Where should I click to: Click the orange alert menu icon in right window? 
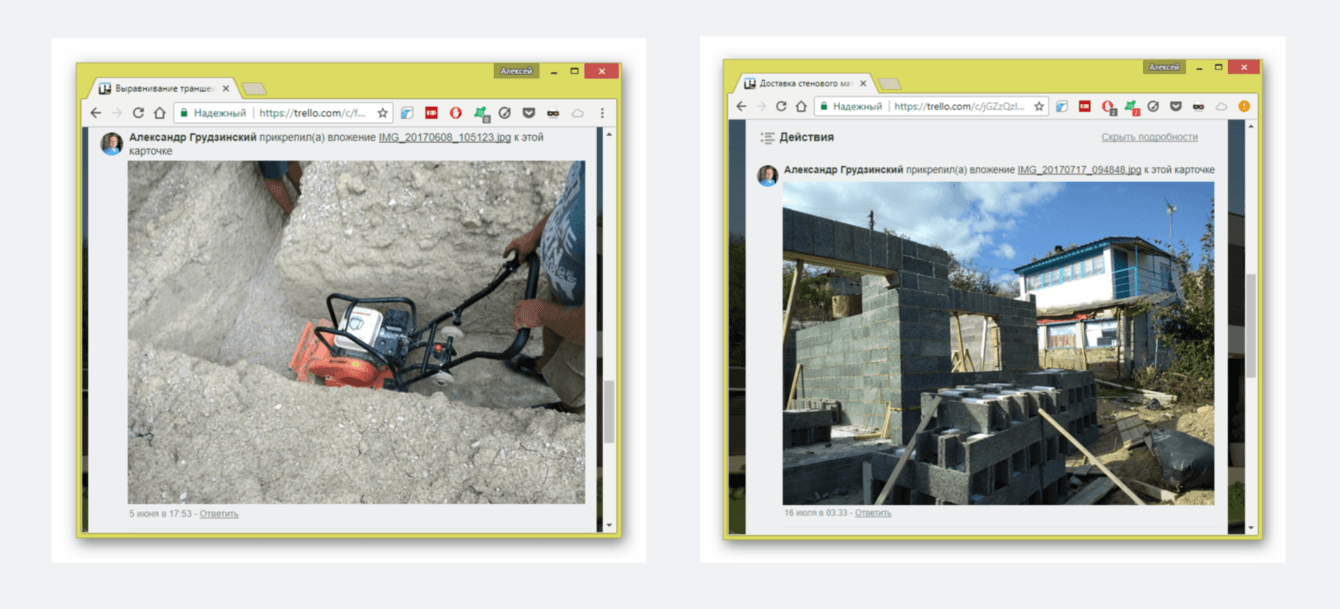pyautogui.click(x=1245, y=106)
